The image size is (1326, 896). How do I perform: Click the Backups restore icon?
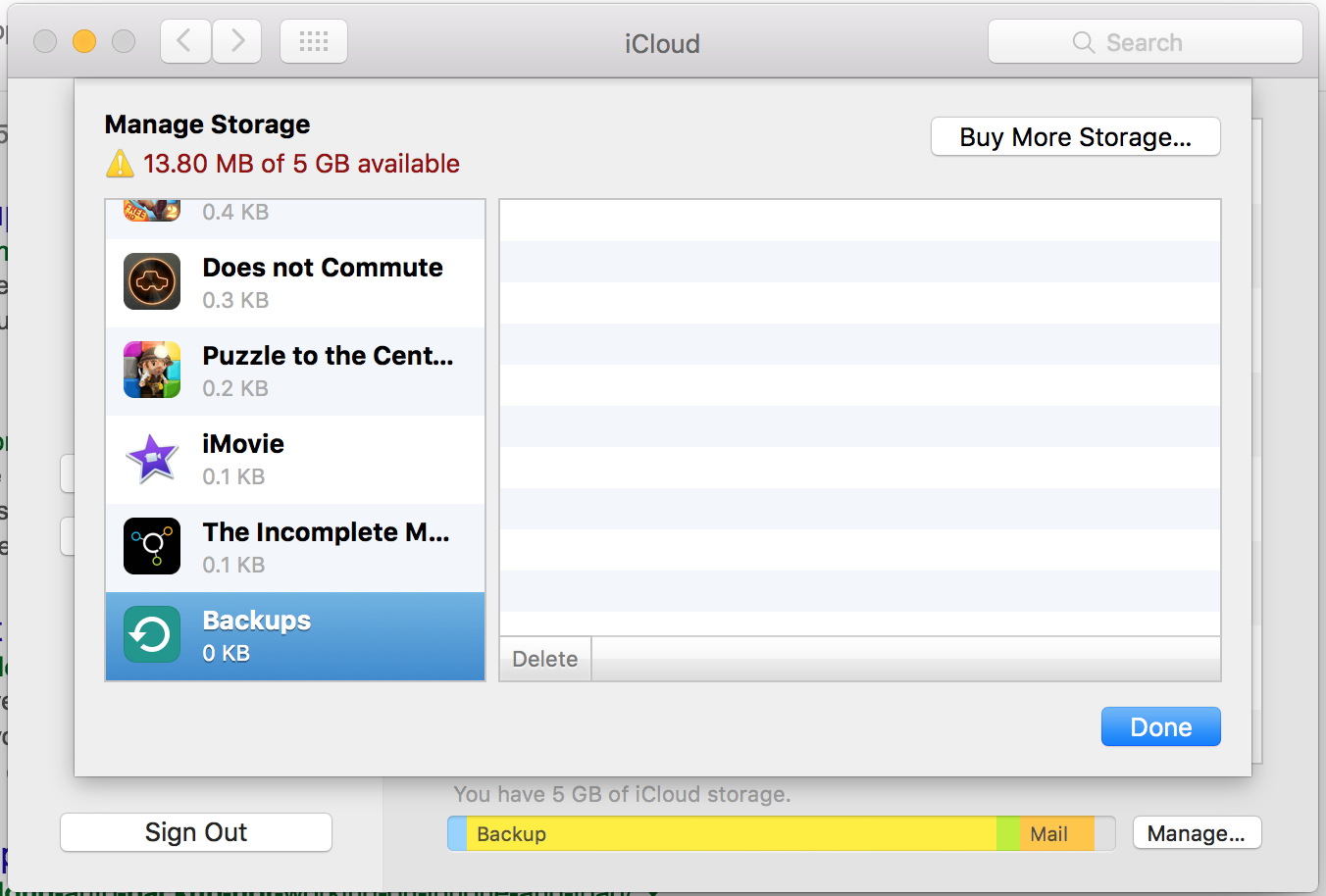152,634
